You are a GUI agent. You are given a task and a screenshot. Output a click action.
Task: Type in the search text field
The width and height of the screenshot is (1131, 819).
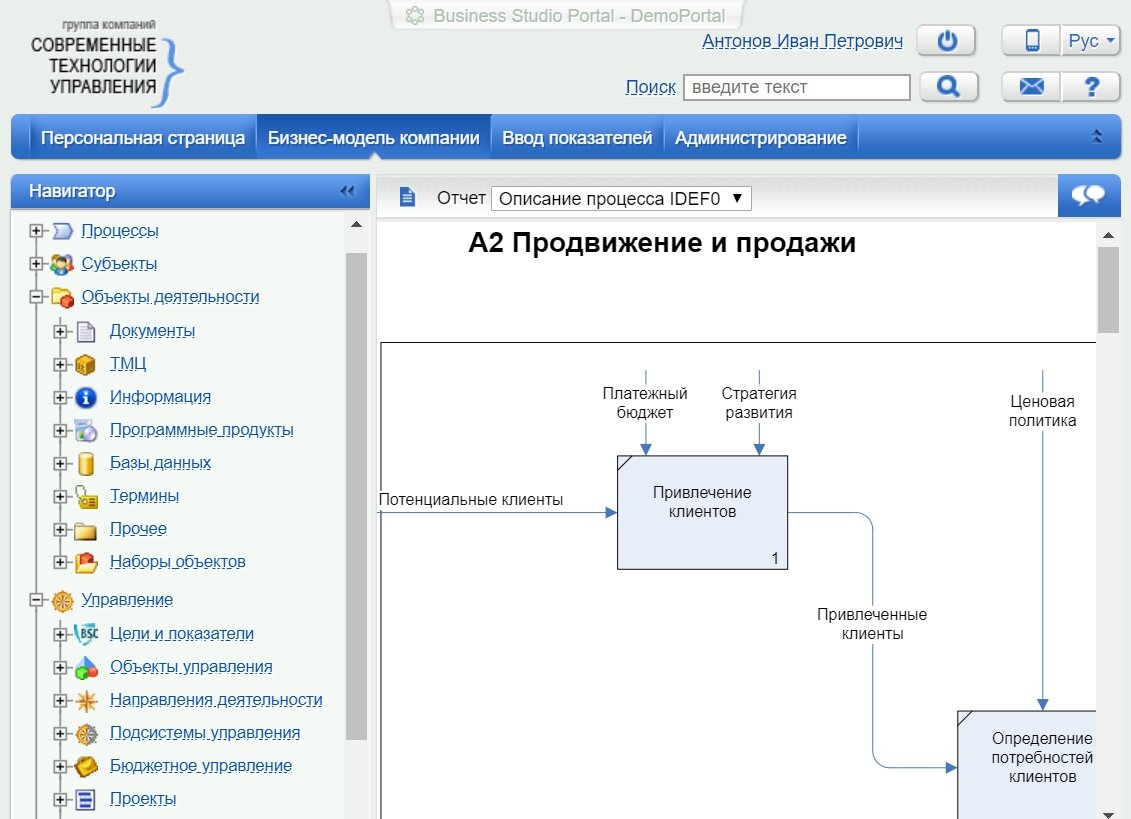pyautogui.click(x=795, y=87)
